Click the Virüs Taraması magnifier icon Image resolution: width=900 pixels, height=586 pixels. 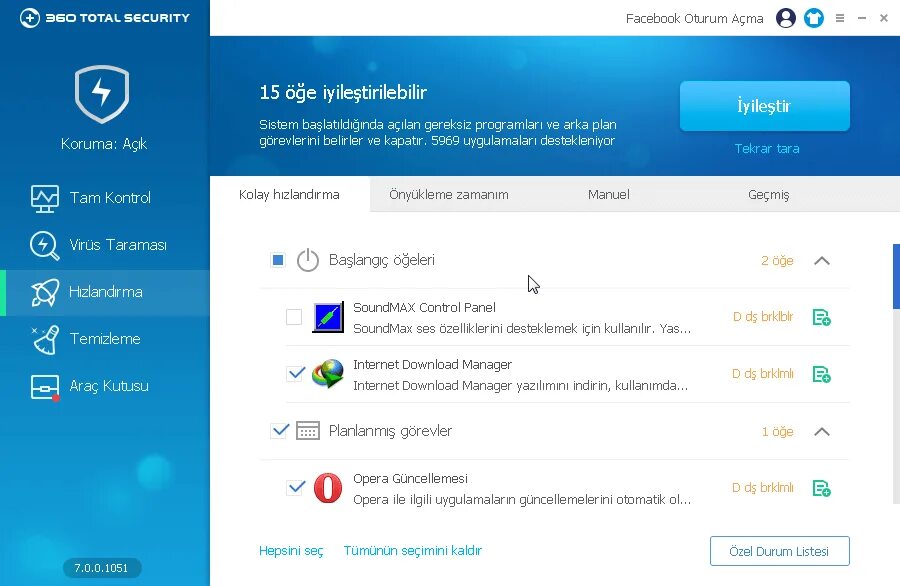pyautogui.click(x=45, y=245)
